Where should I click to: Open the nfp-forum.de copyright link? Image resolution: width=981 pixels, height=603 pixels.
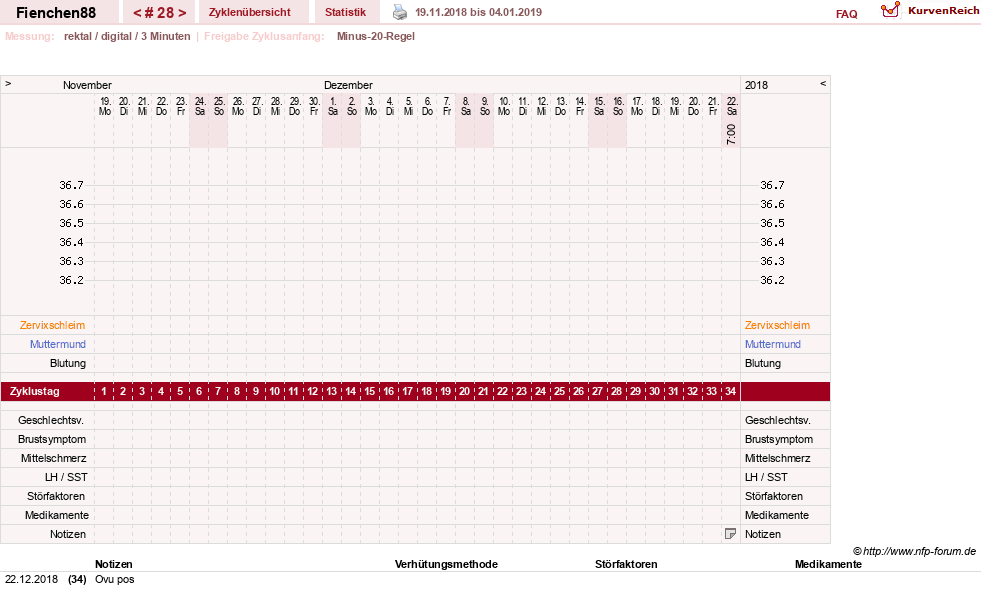[914, 551]
